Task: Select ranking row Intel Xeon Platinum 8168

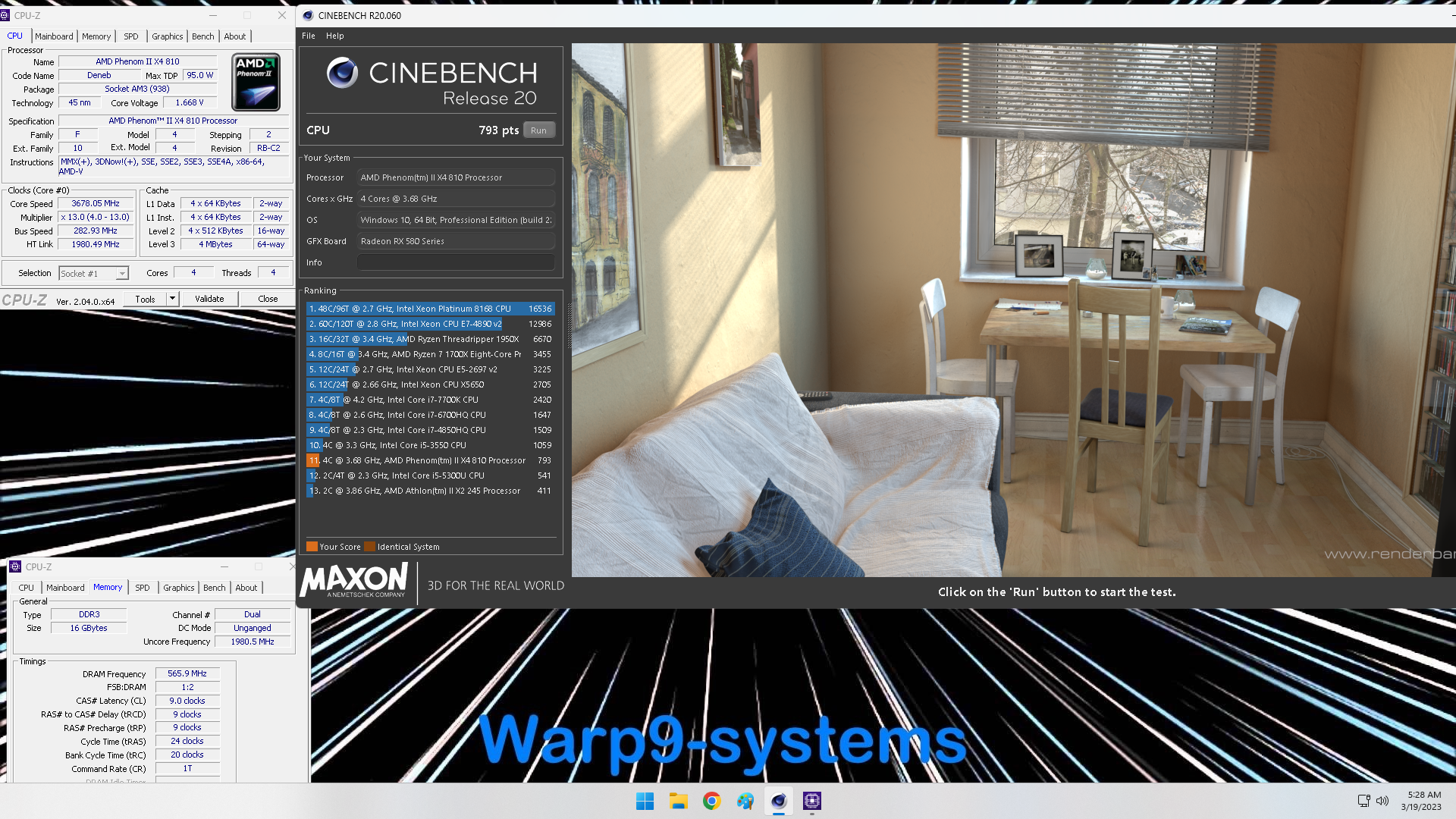Action: click(x=430, y=309)
